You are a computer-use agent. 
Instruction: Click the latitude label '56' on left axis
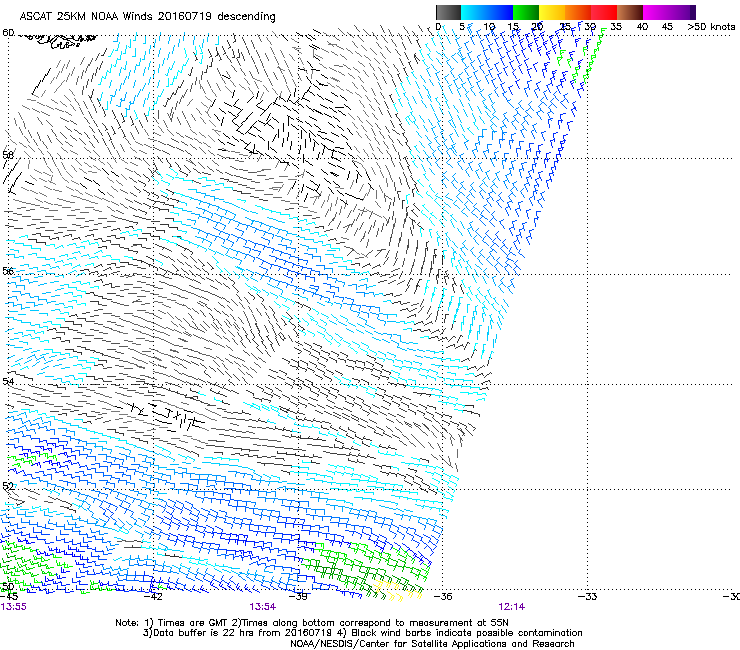8,271
